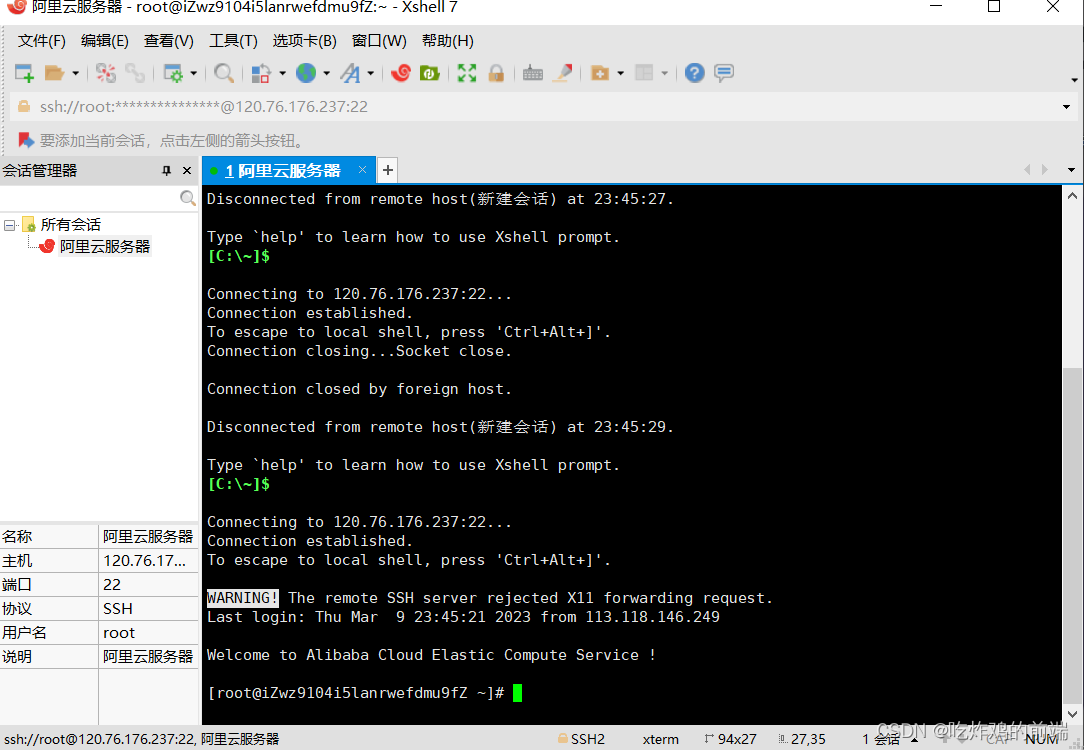Expand the address bar history dropdown
Viewport: 1084px width, 750px height.
[x=1066, y=106]
